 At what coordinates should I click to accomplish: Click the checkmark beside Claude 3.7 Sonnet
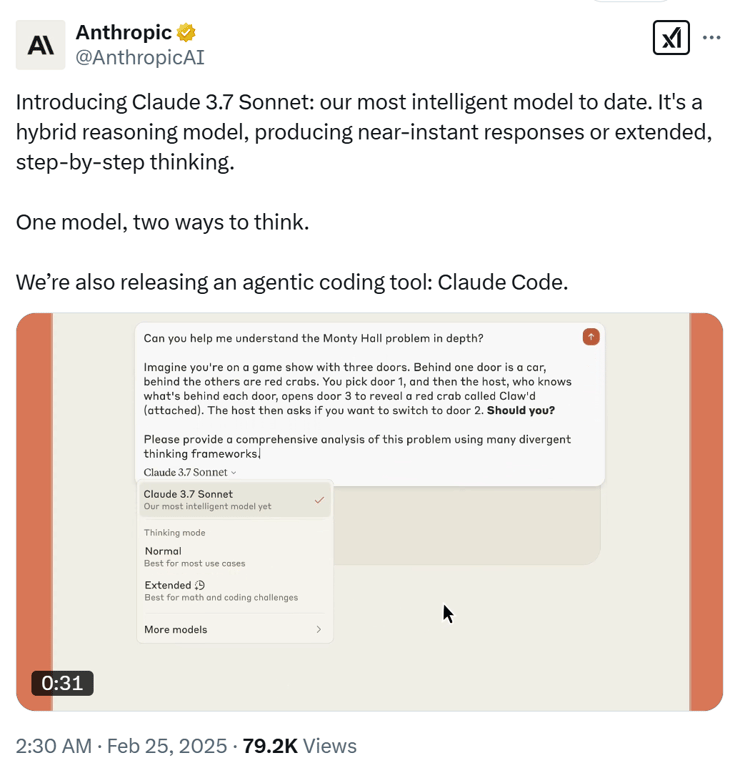click(x=319, y=500)
